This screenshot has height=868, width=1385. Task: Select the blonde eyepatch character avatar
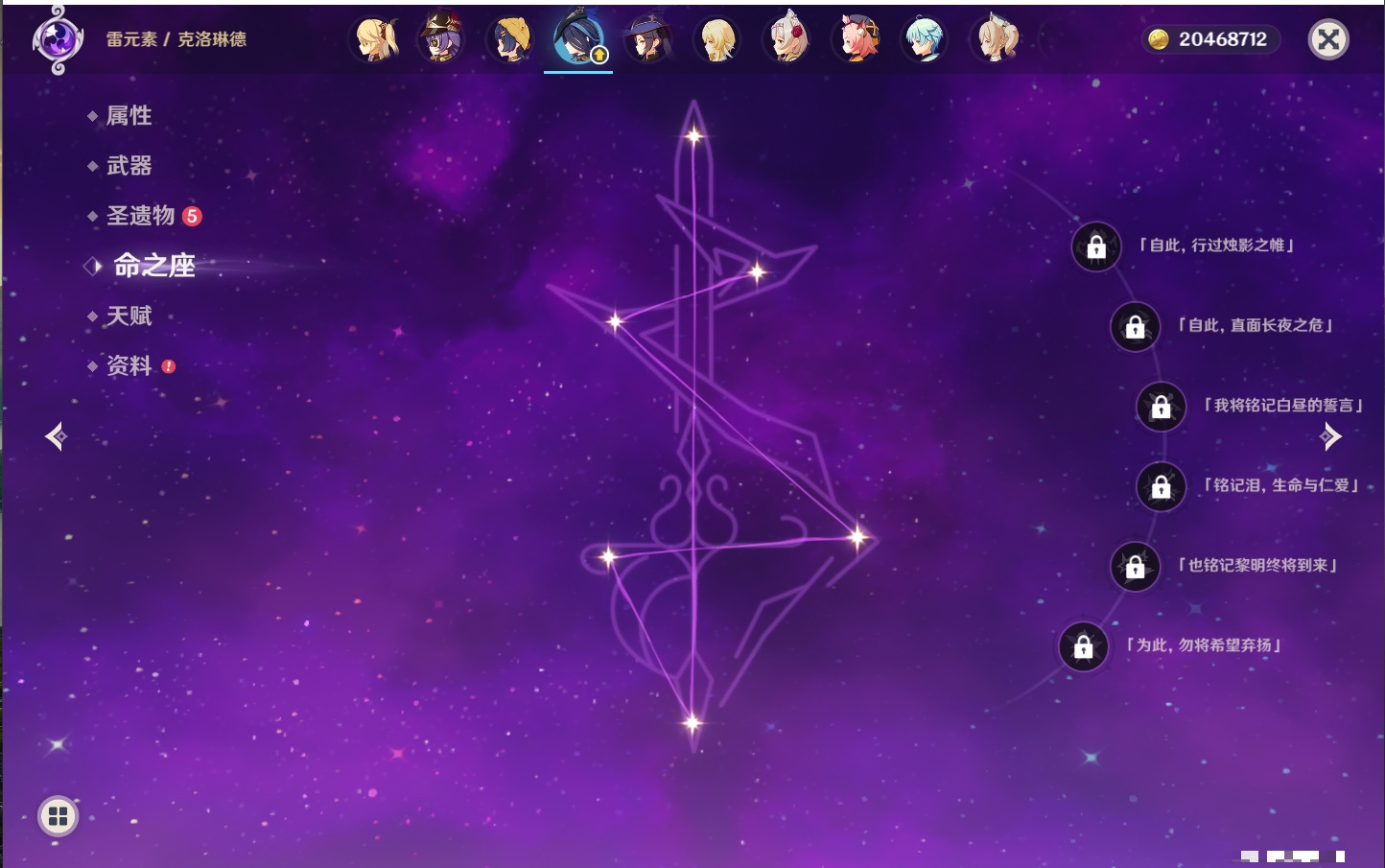376,39
